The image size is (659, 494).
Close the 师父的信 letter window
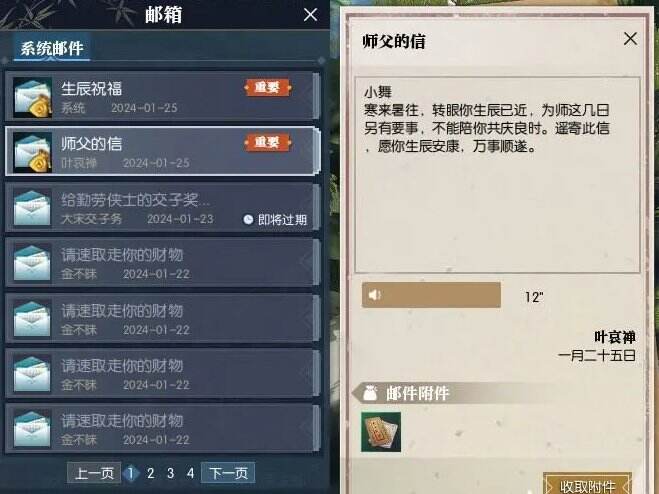(x=630, y=39)
